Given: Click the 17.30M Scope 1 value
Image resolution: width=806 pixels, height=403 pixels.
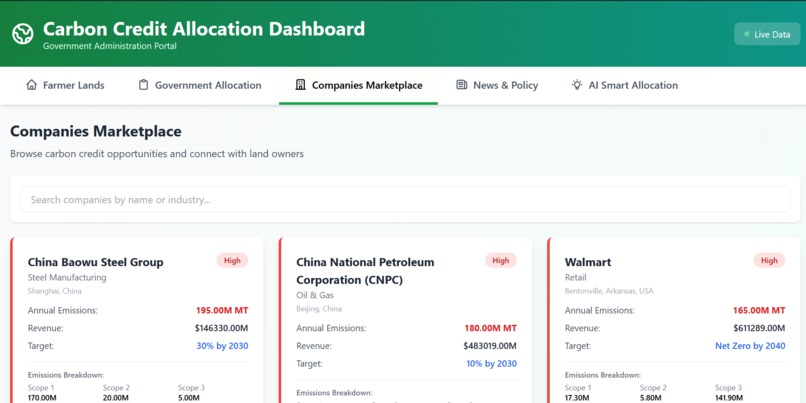Looking at the screenshot, I should [578, 398].
